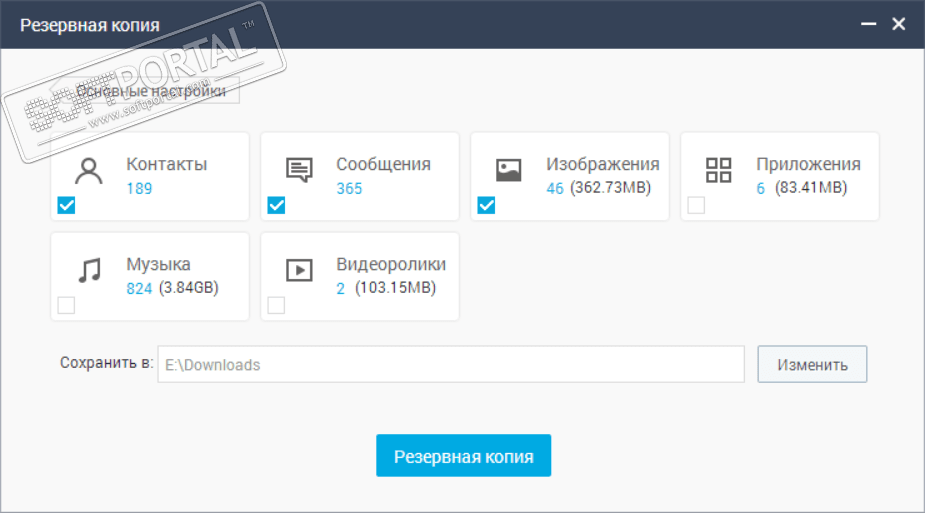This screenshot has width=925, height=513.
Task: Uncheck the Контакты checkbox
Action: (x=67, y=205)
